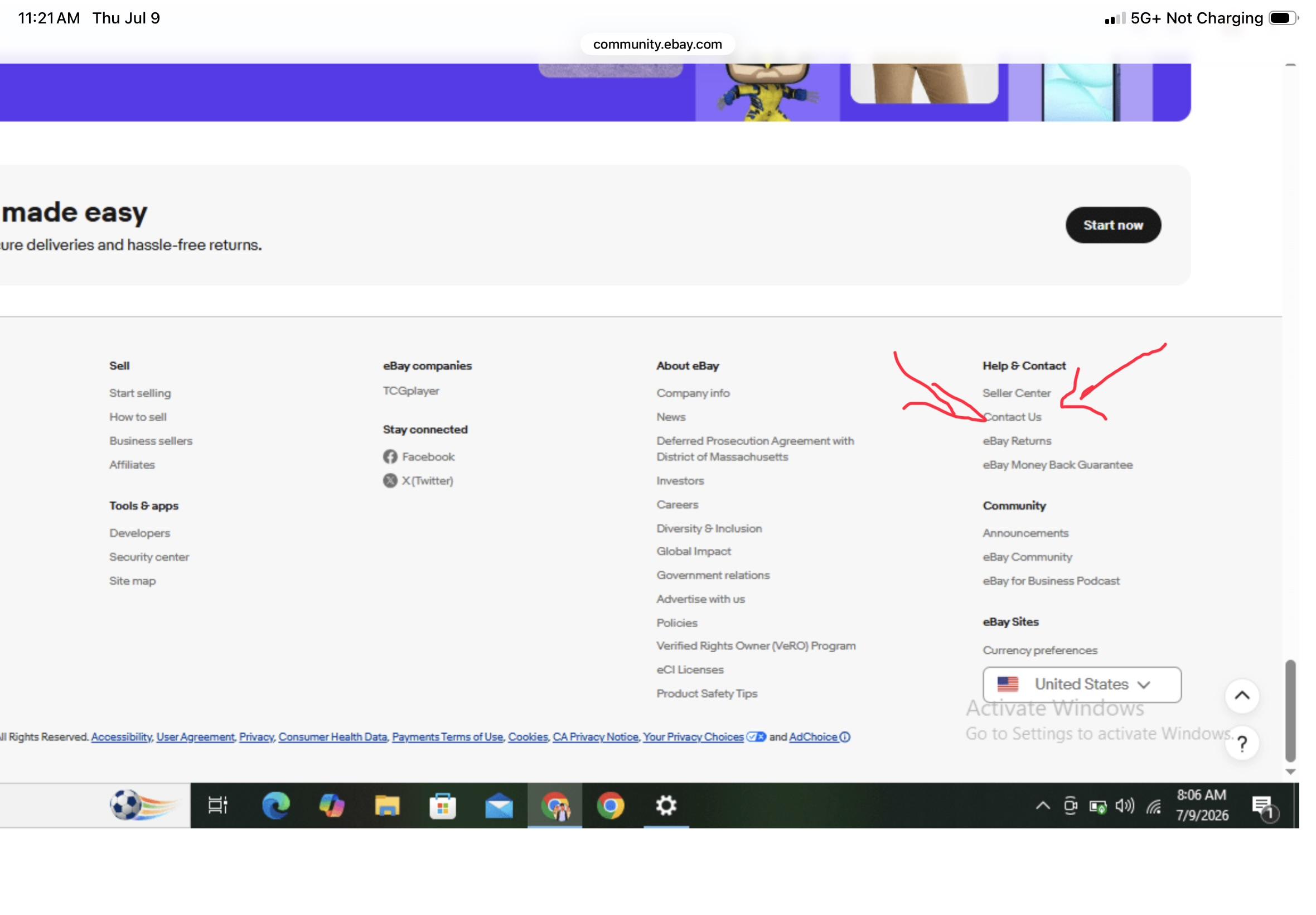Open the Careers link
Viewport: 1316px width, 915px height.
[x=677, y=505]
